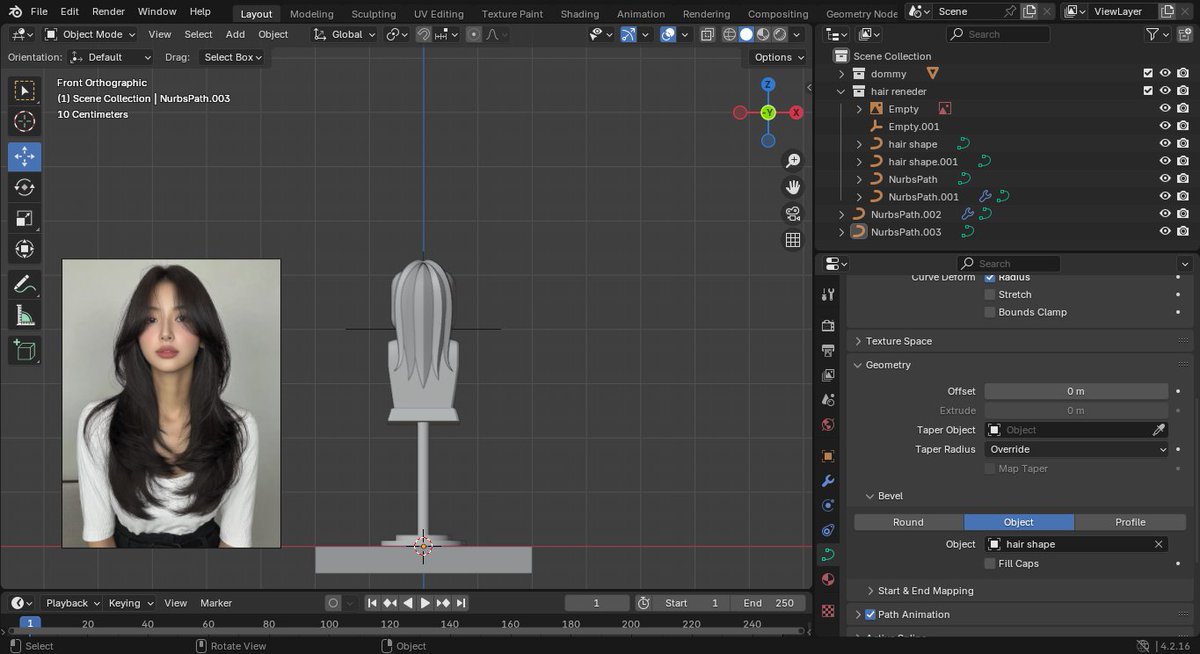The width and height of the screenshot is (1200, 654).
Task: Activate the Transform tool
Action: 25,249
